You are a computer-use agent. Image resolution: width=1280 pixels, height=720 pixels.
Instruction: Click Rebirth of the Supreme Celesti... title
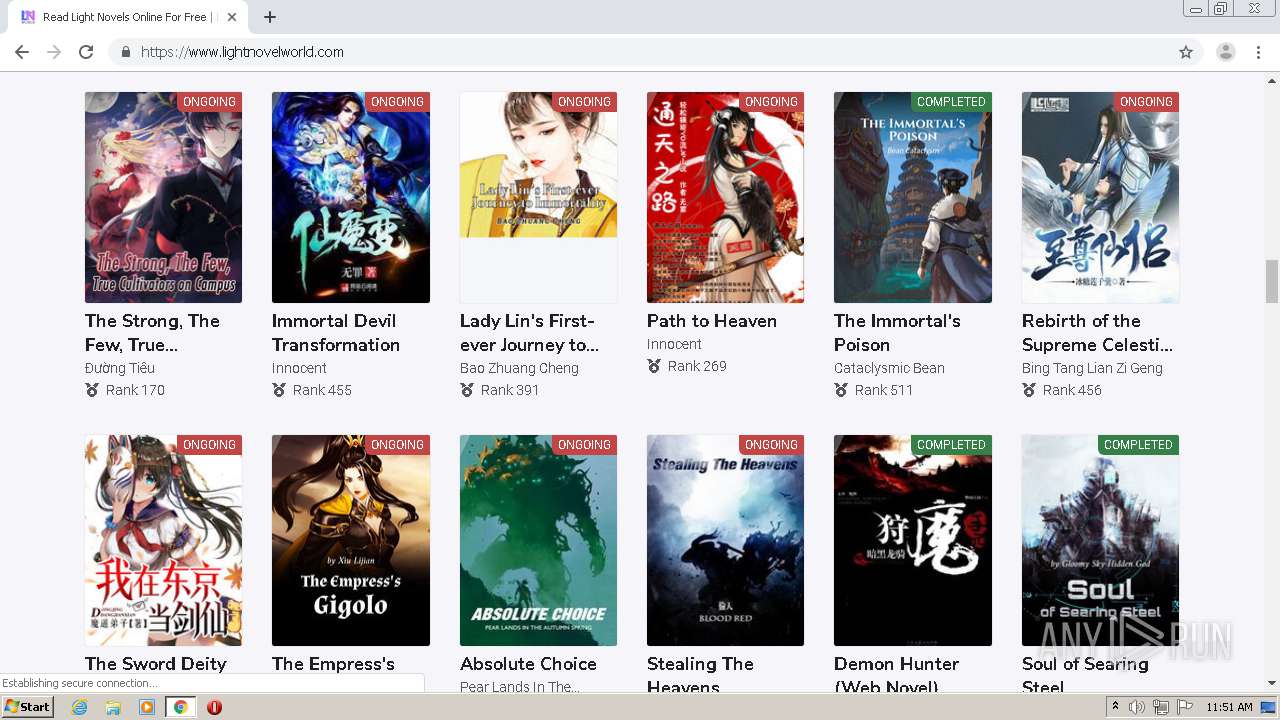tap(1097, 333)
